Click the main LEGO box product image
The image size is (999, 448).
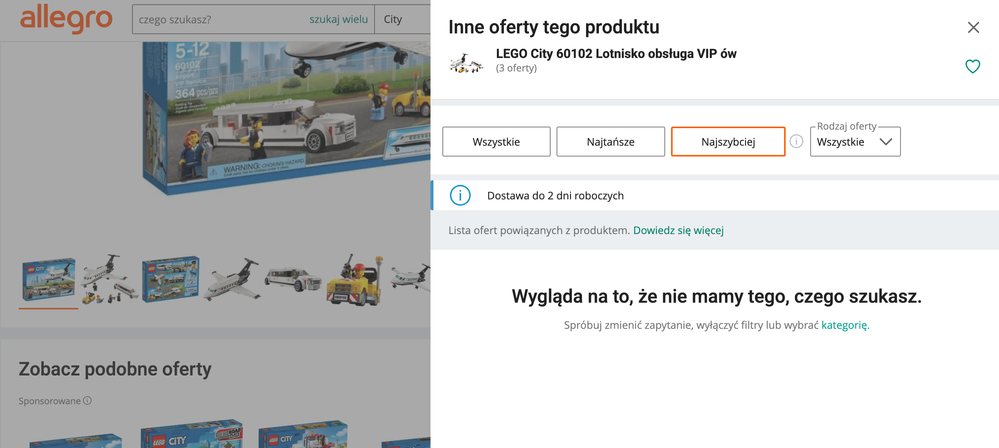point(287,118)
